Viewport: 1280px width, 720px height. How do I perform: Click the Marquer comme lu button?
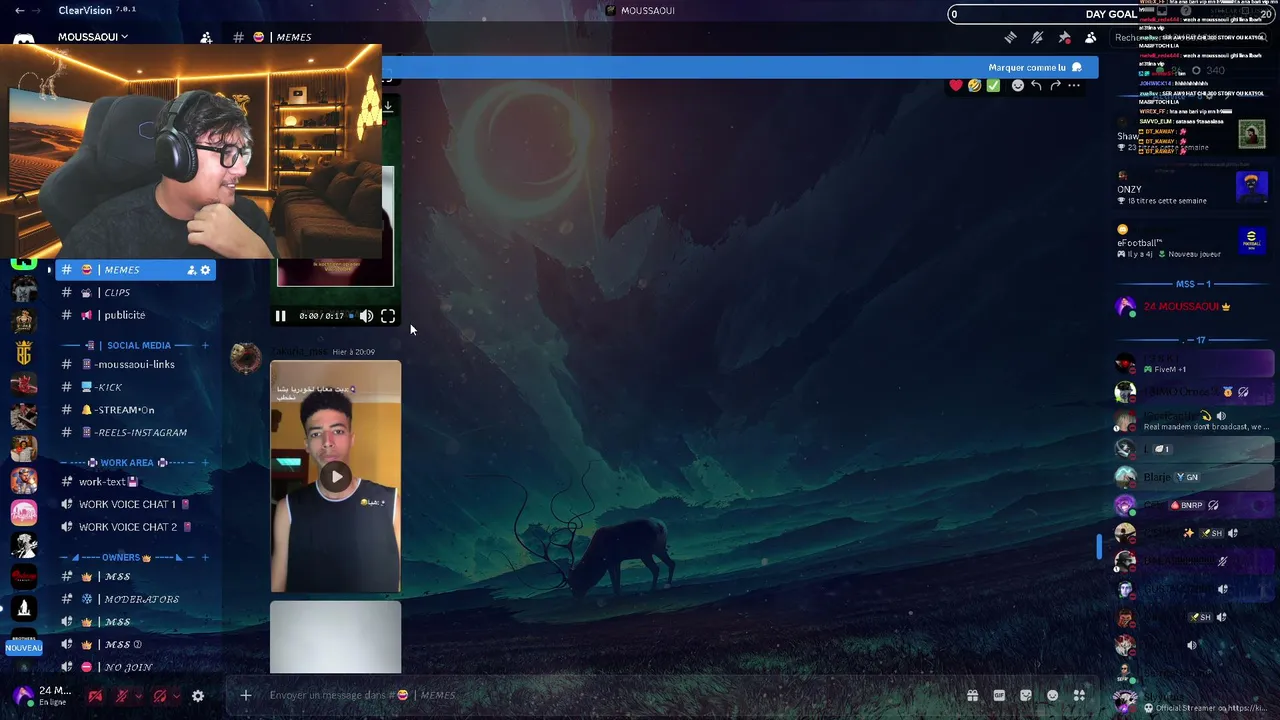pos(1035,67)
